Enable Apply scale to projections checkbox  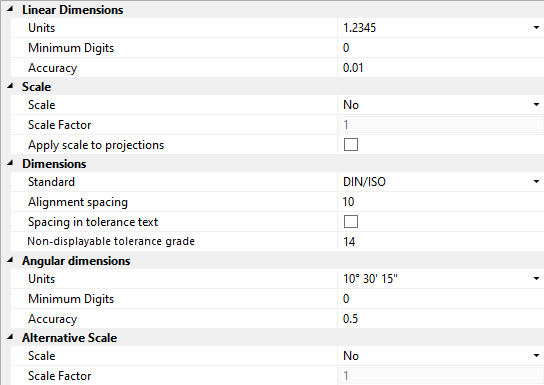[x=351, y=145]
